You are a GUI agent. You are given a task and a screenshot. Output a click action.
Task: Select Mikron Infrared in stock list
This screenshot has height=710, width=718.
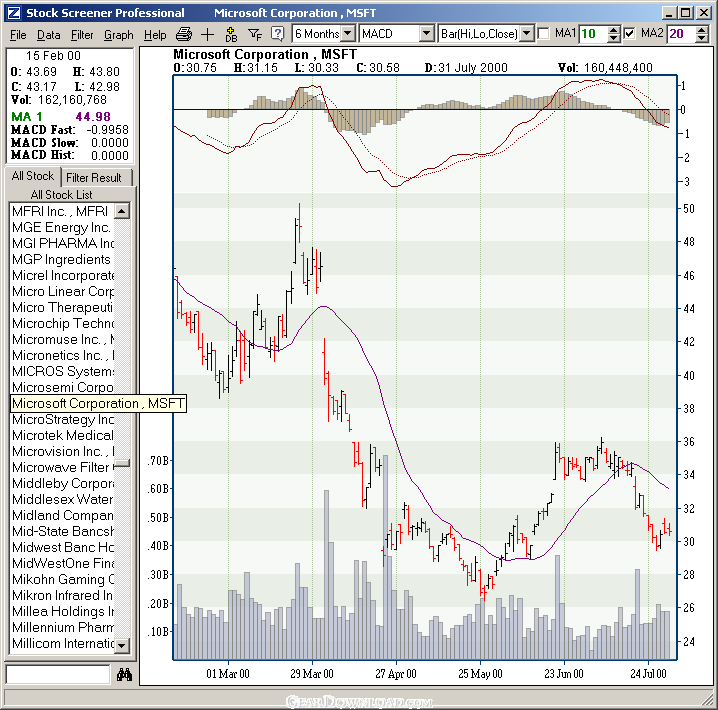click(x=62, y=596)
